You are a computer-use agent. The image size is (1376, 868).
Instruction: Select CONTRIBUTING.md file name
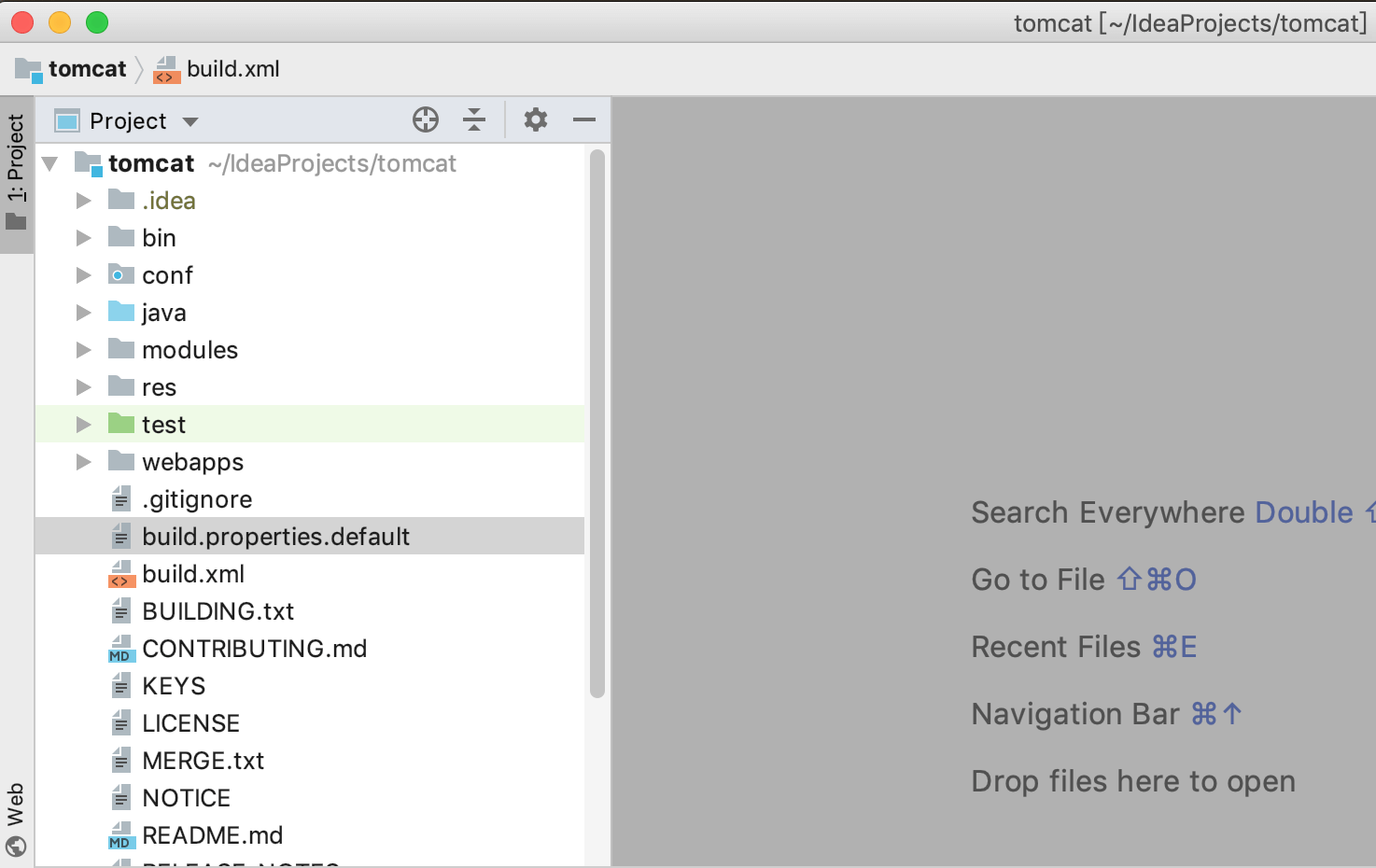pyautogui.click(x=255, y=649)
